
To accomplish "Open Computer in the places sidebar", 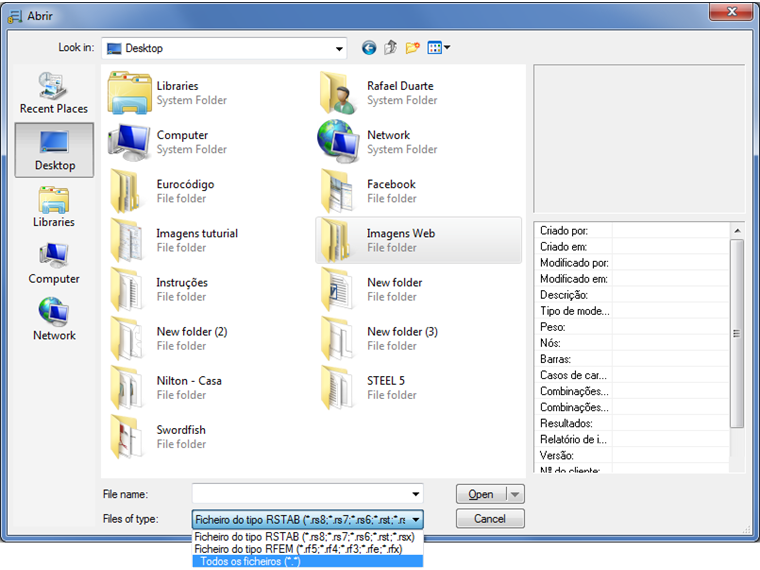I will click(54, 263).
